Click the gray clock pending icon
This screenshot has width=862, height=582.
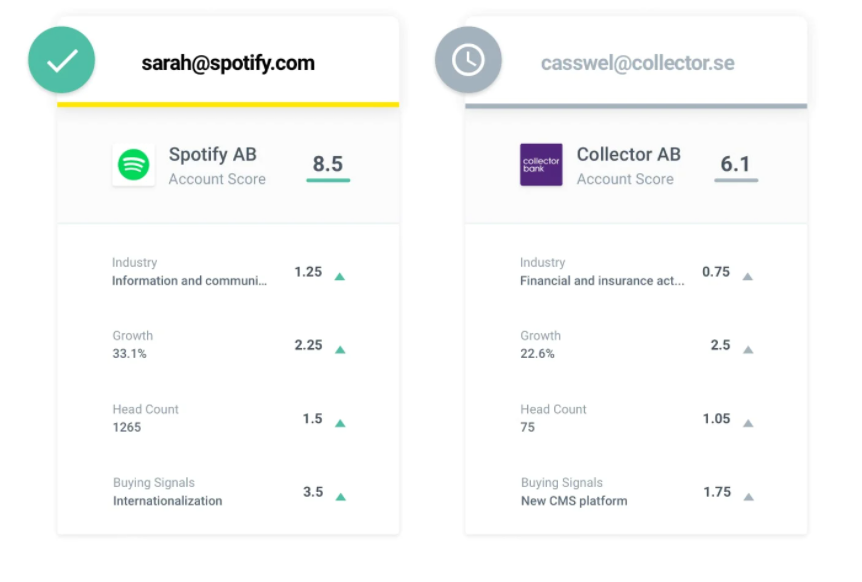pyautogui.click(x=468, y=60)
